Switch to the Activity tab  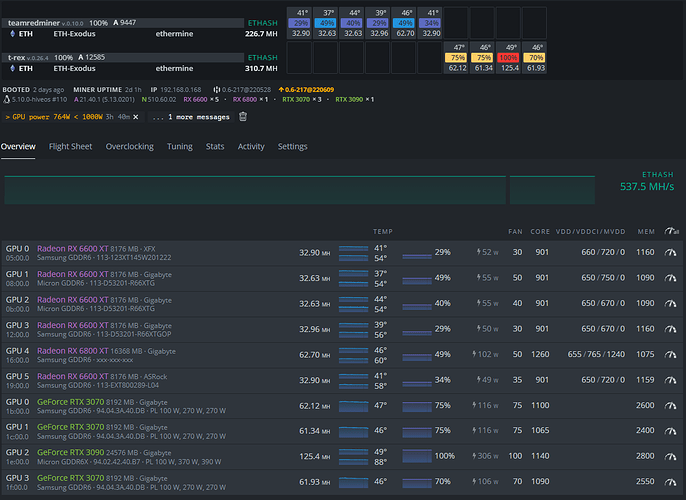tap(251, 147)
